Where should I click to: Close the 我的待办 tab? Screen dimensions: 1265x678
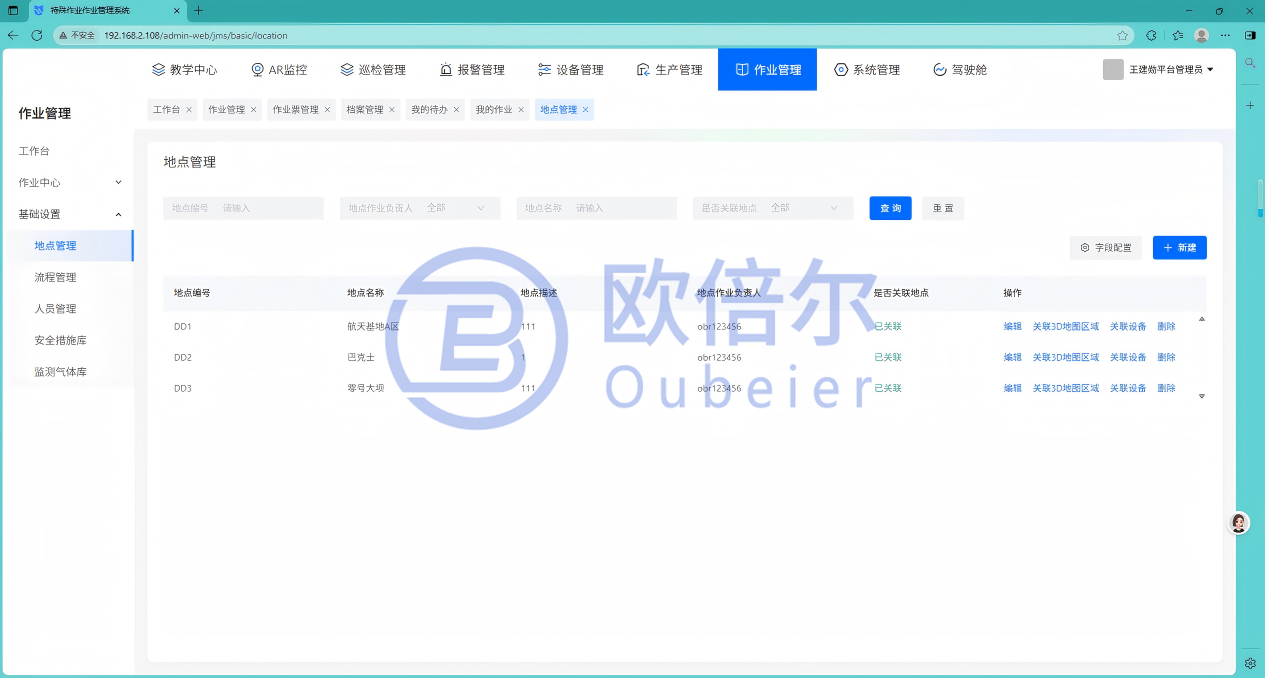[x=457, y=110]
